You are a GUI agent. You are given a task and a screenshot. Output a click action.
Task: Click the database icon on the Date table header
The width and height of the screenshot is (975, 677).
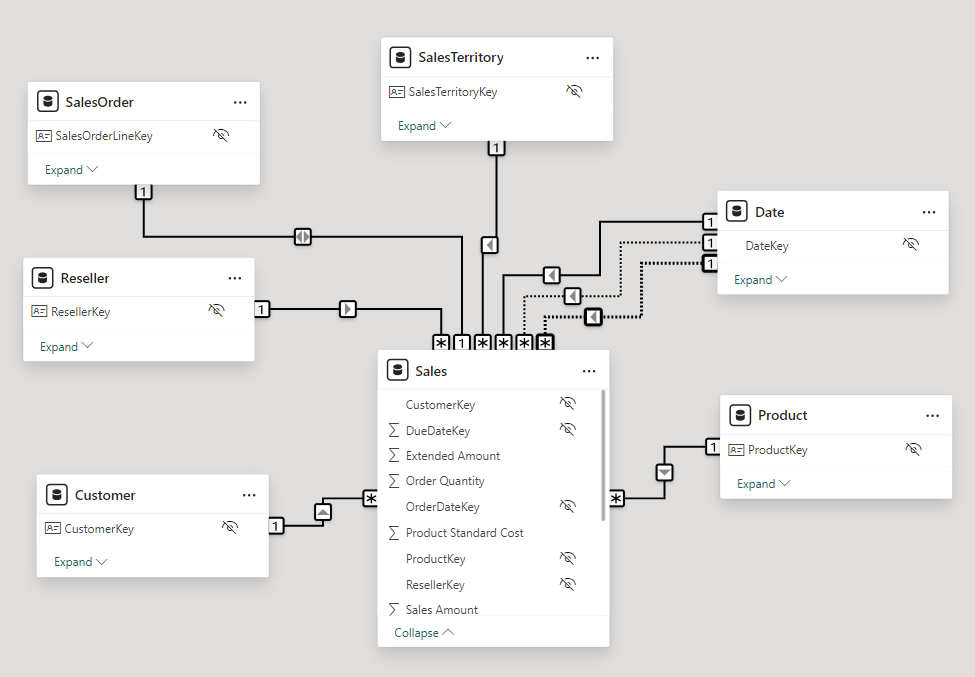[x=736, y=211]
